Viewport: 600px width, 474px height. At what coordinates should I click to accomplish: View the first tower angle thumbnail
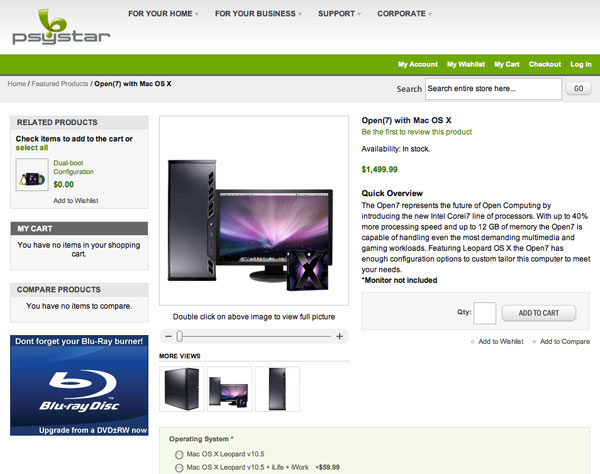(182, 389)
